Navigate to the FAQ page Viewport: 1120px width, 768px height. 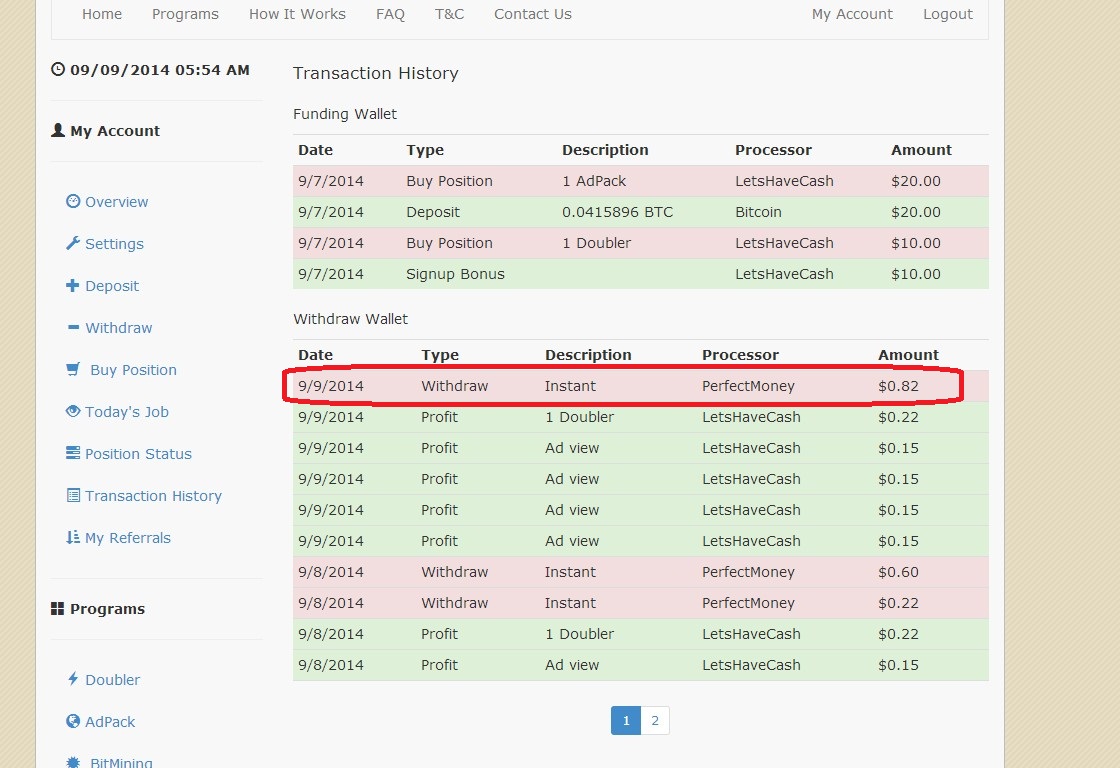click(390, 14)
